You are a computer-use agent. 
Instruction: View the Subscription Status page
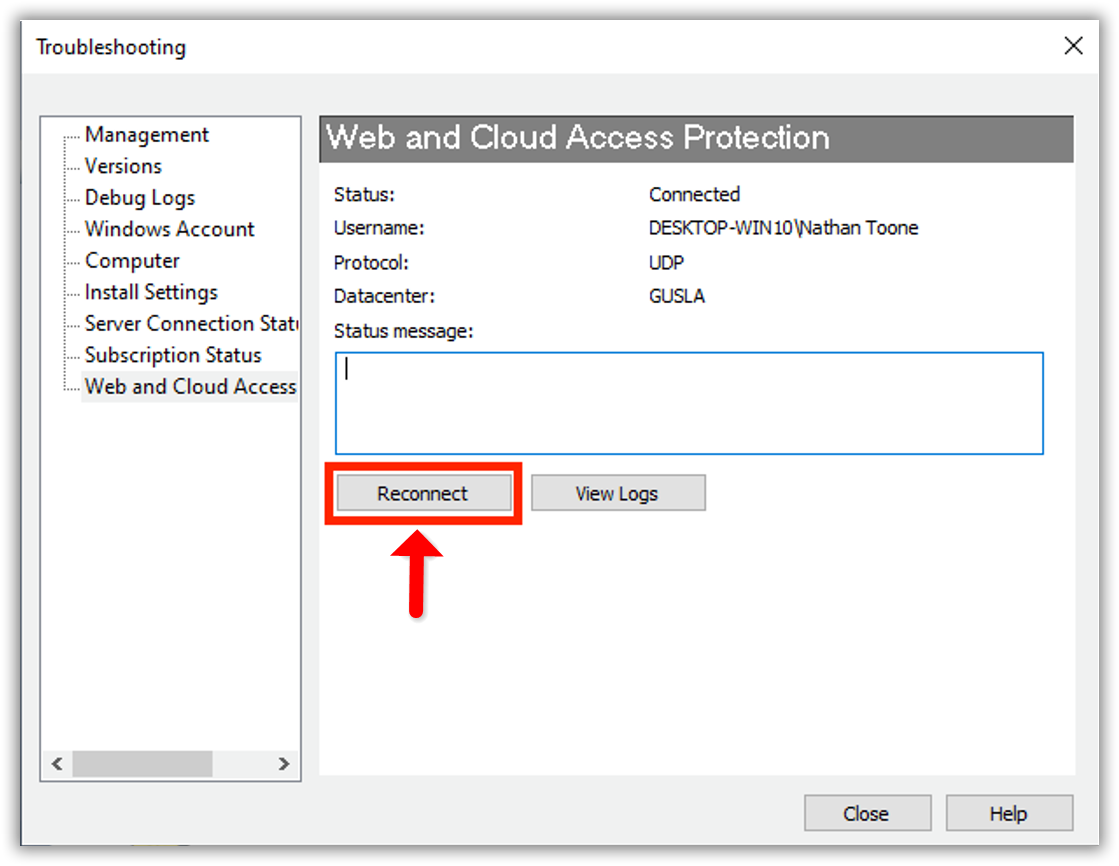(x=173, y=355)
